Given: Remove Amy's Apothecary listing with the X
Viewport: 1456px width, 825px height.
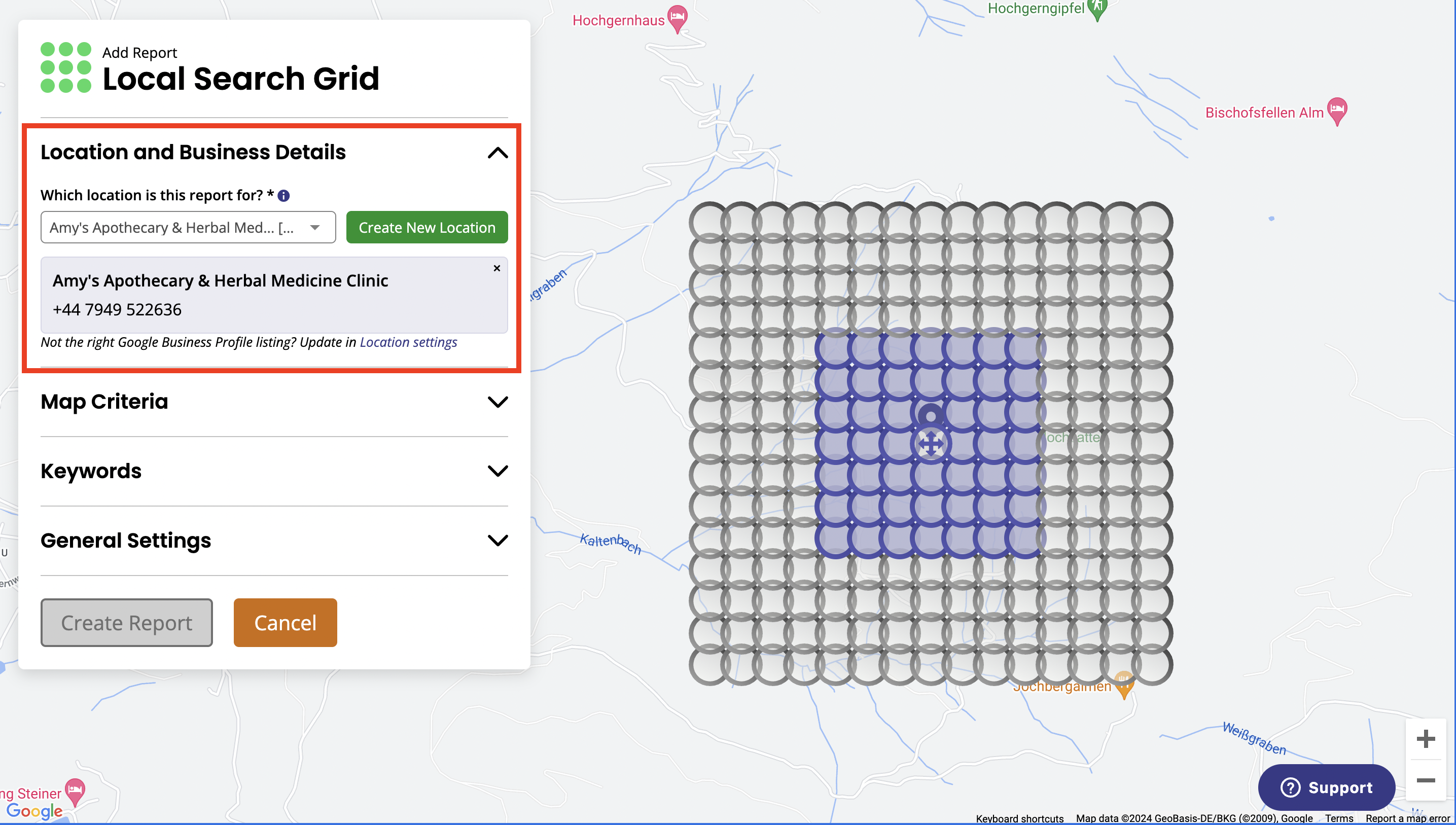Looking at the screenshot, I should point(497,268).
